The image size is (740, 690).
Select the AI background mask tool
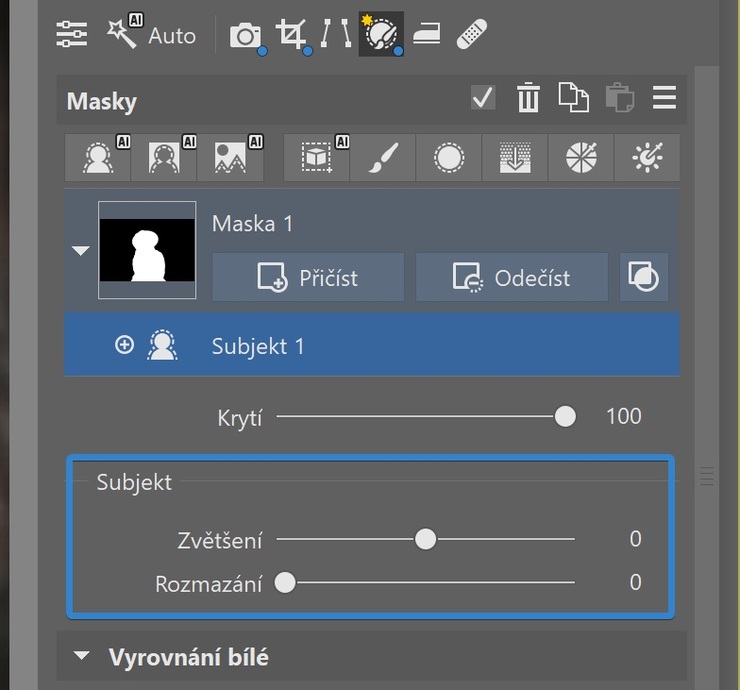click(x=164, y=157)
